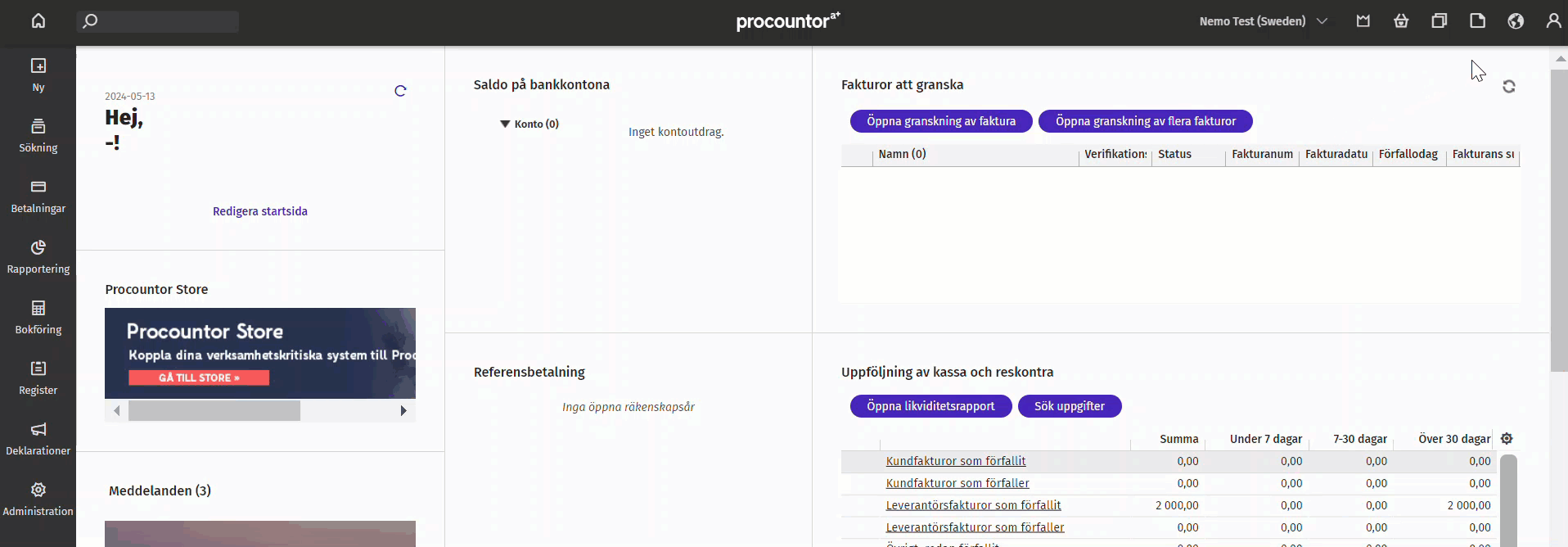
Task: Open Kundfakturor som förfallit link
Action: pyautogui.click(x=956, y=461)
